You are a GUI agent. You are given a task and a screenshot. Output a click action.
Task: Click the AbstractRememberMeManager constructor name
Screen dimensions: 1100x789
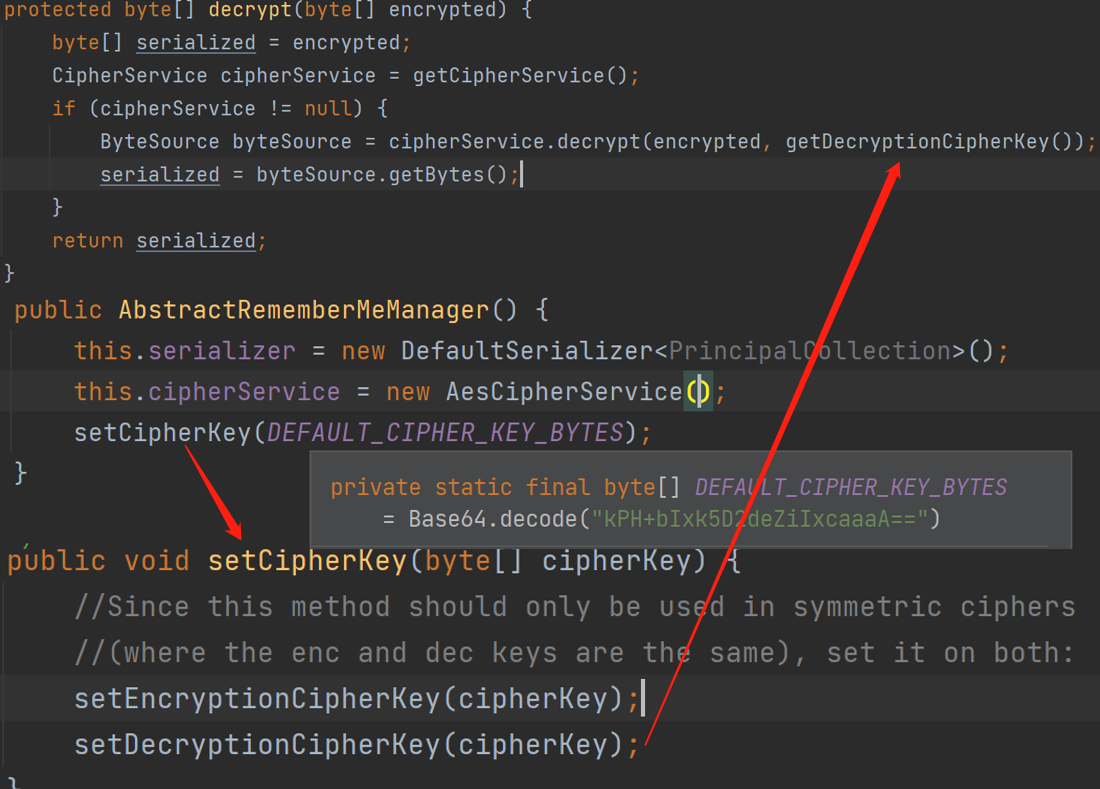tap(304, 310)
